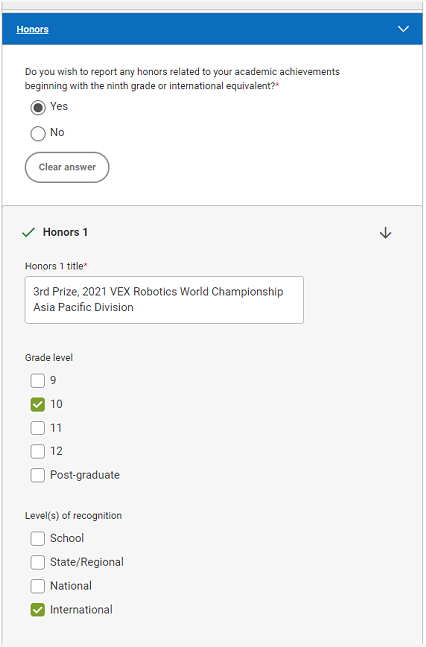Uncheck the grade 10 checkbox

tap(38, 404)
